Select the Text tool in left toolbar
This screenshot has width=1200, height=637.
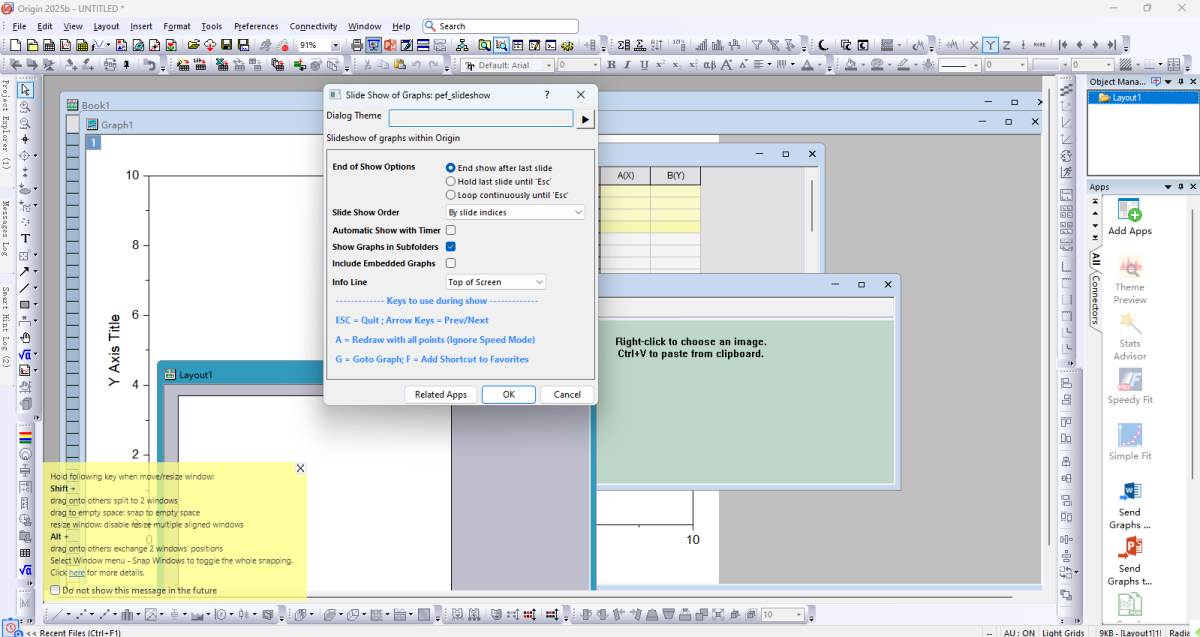tap(25, 239)
